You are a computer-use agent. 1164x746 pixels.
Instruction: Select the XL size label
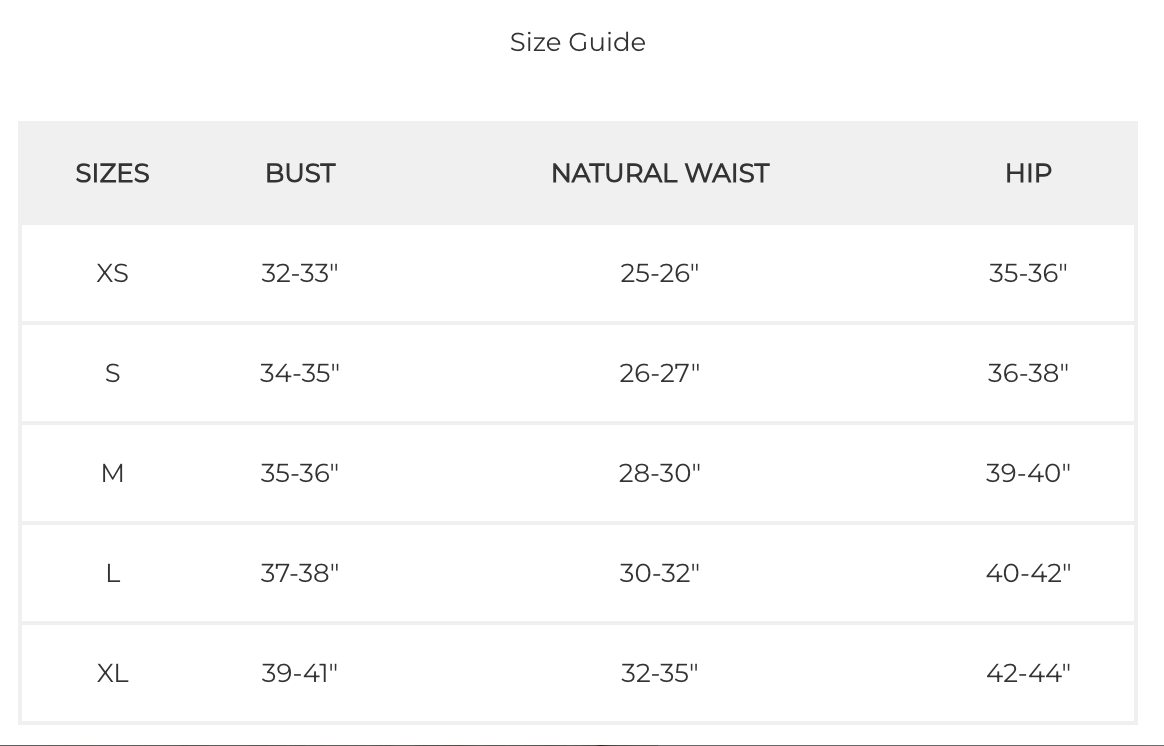112,673
